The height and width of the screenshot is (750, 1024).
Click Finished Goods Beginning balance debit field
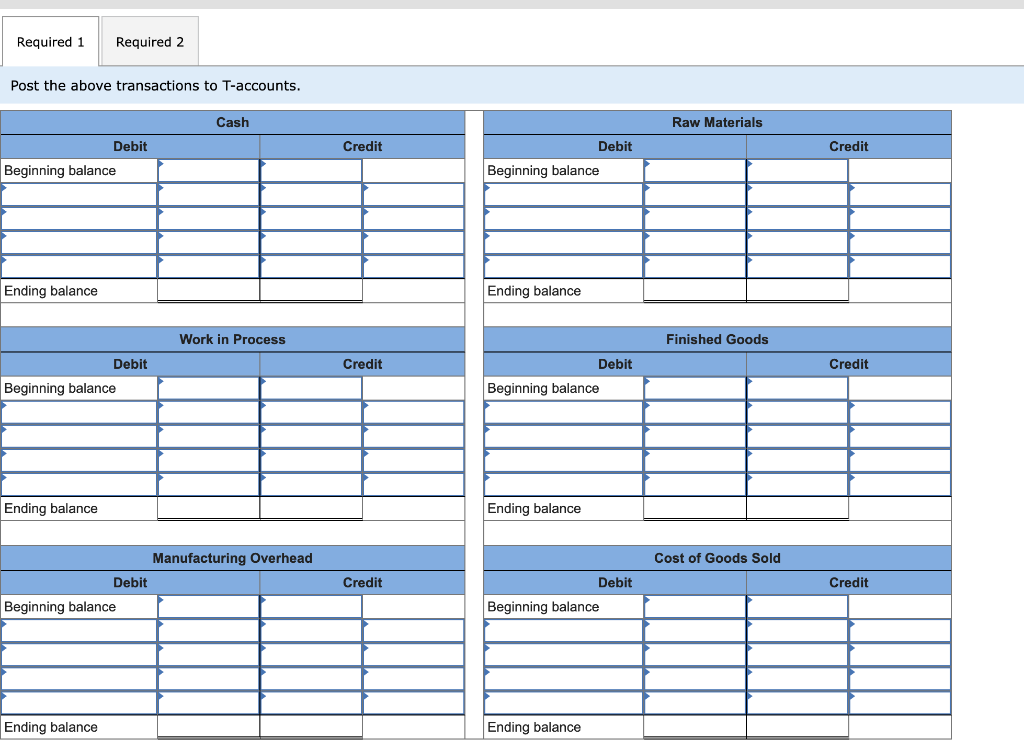[x=695, y=388]
